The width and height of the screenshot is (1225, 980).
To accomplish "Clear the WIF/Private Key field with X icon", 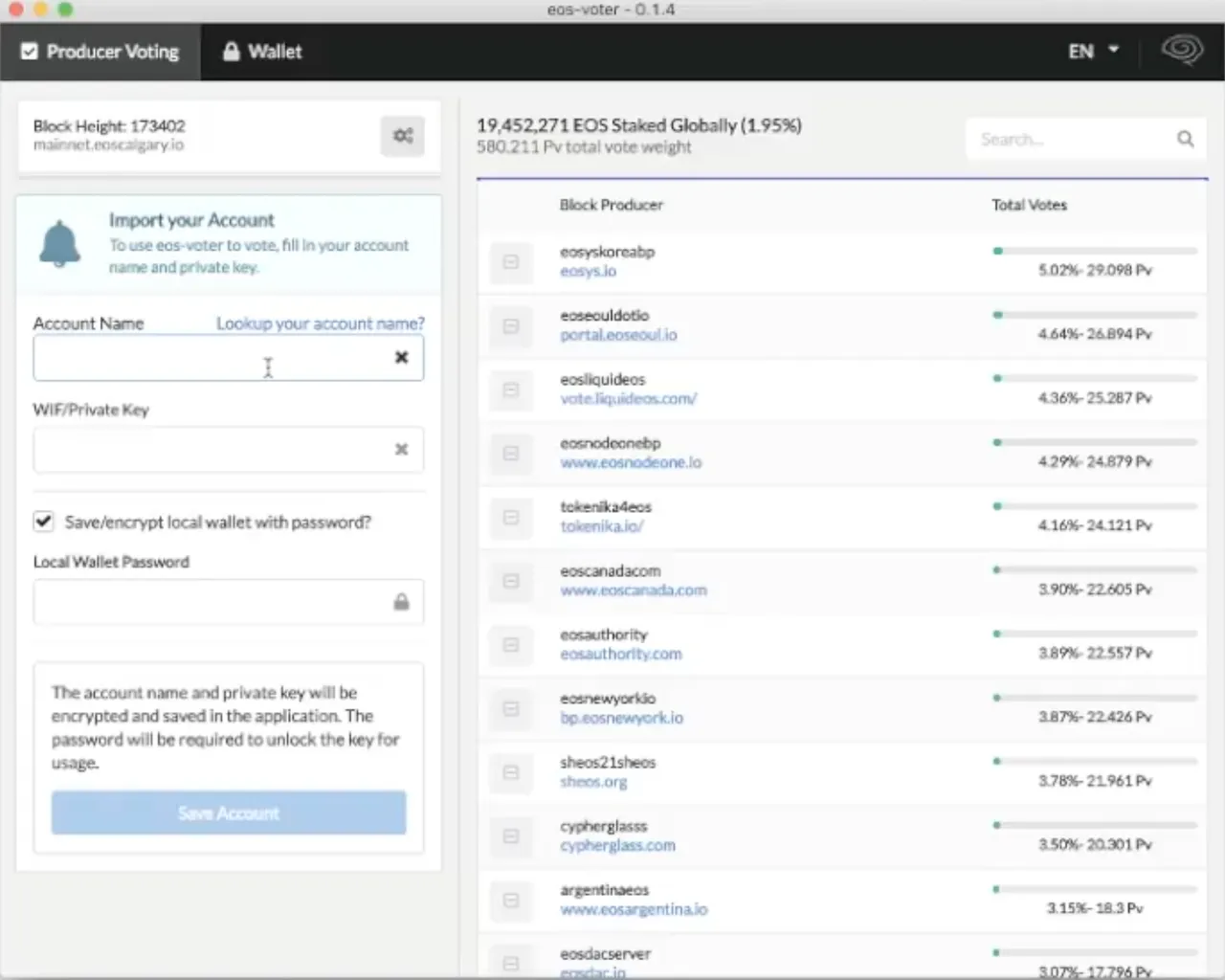I will click(402, 449).
